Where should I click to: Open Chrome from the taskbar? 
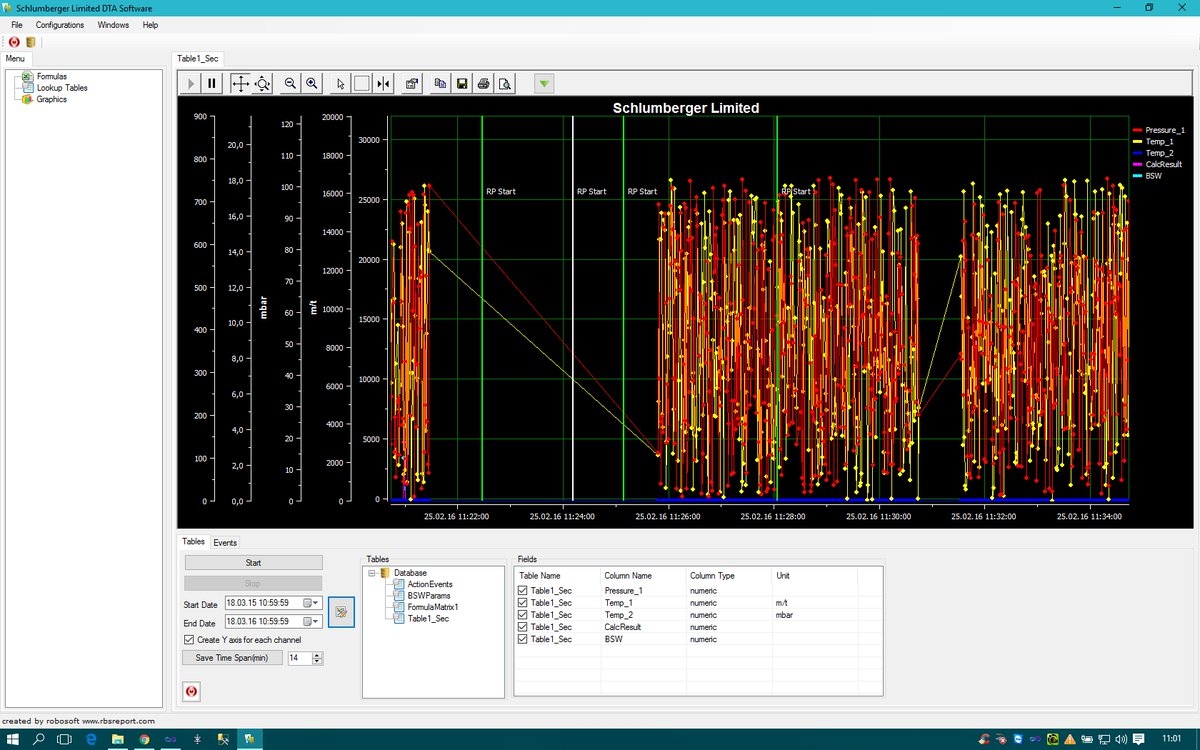click(x=144, y=739)
